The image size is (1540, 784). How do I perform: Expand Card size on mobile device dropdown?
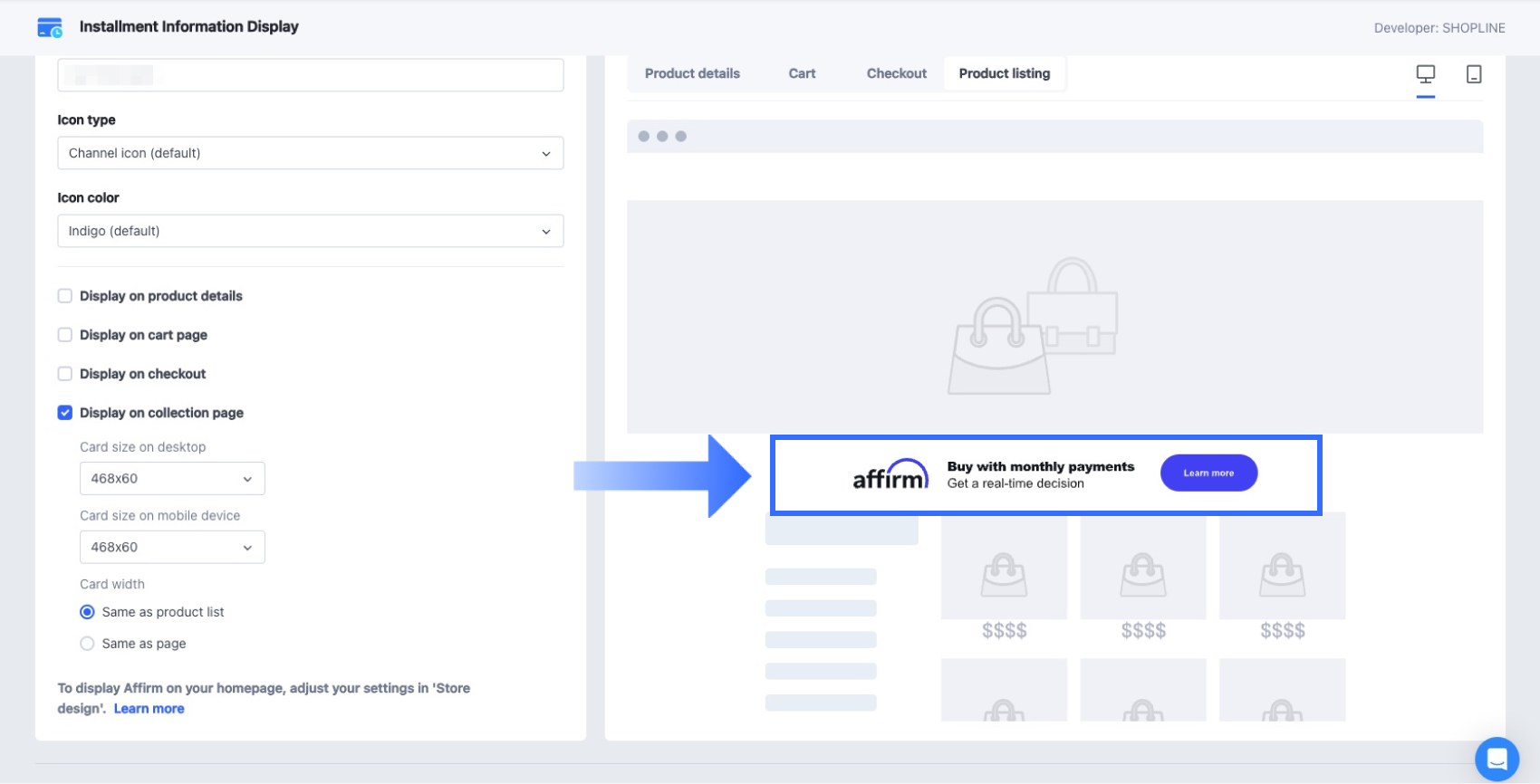(x=172, y=548)
